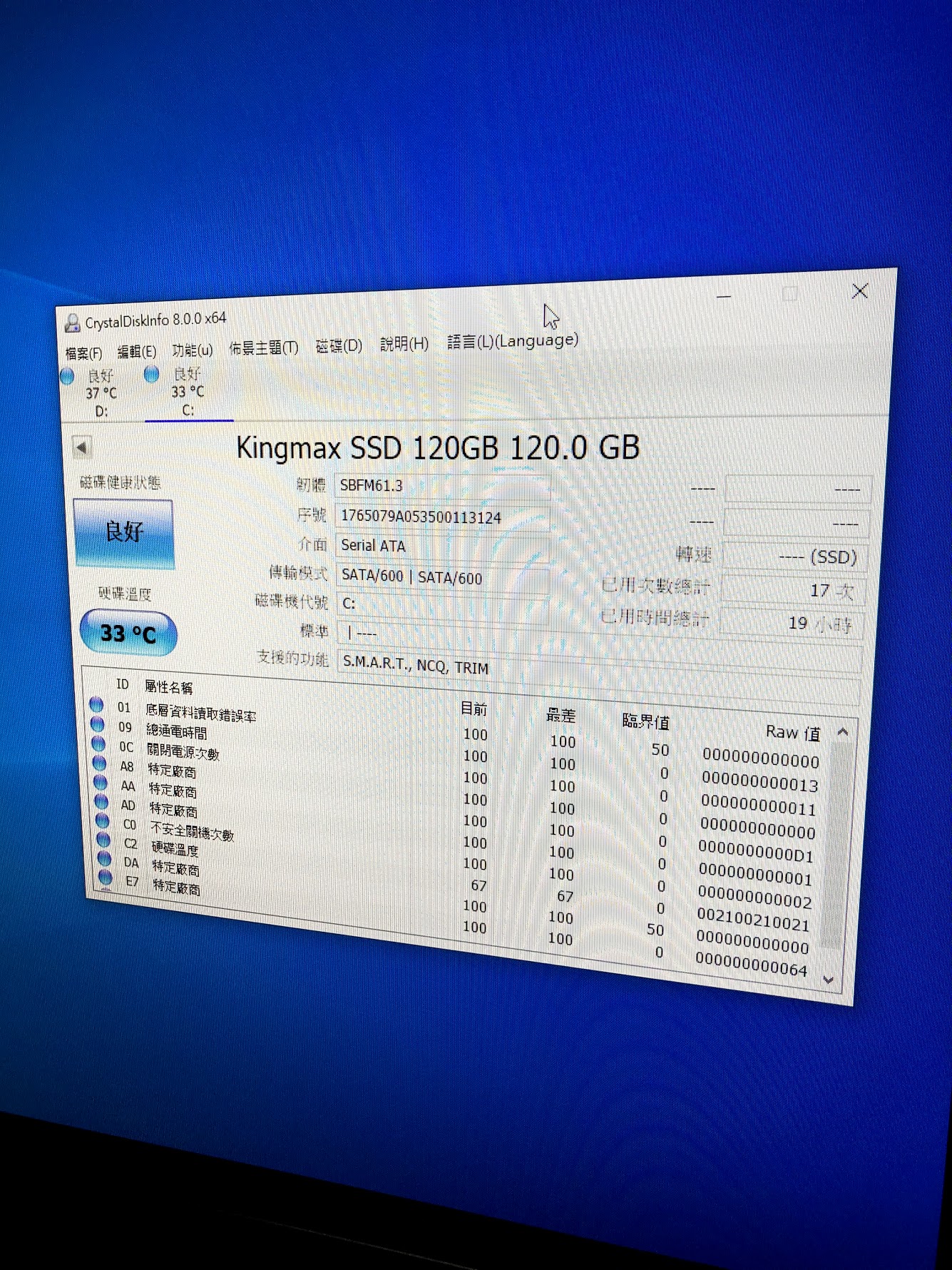The image size is (952, 1270).
Task: Click the serial number field 1765079A053500113124
Action: click(x=442, y=517)
